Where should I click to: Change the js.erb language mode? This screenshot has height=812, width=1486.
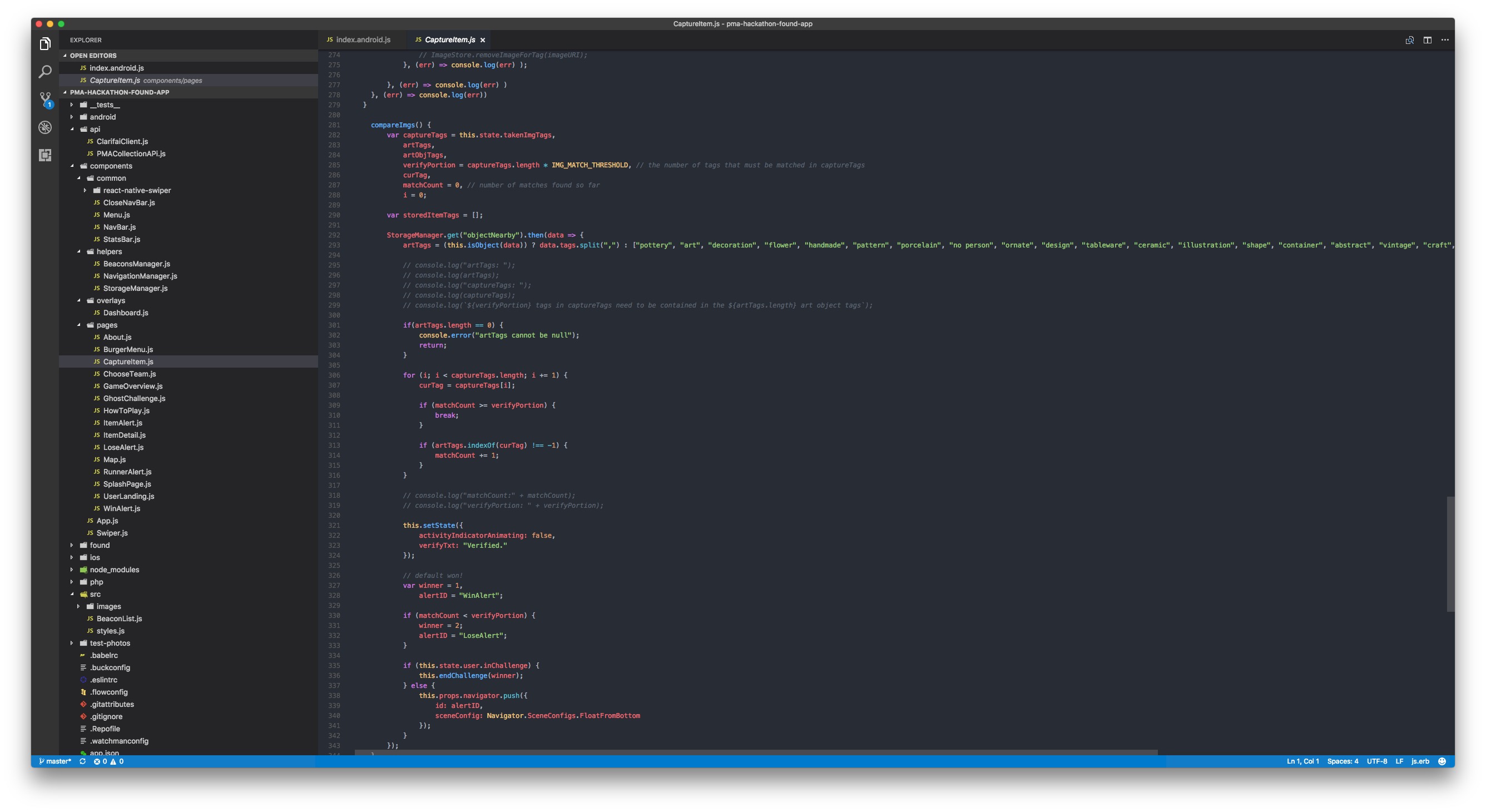(x=1420, y=761)
